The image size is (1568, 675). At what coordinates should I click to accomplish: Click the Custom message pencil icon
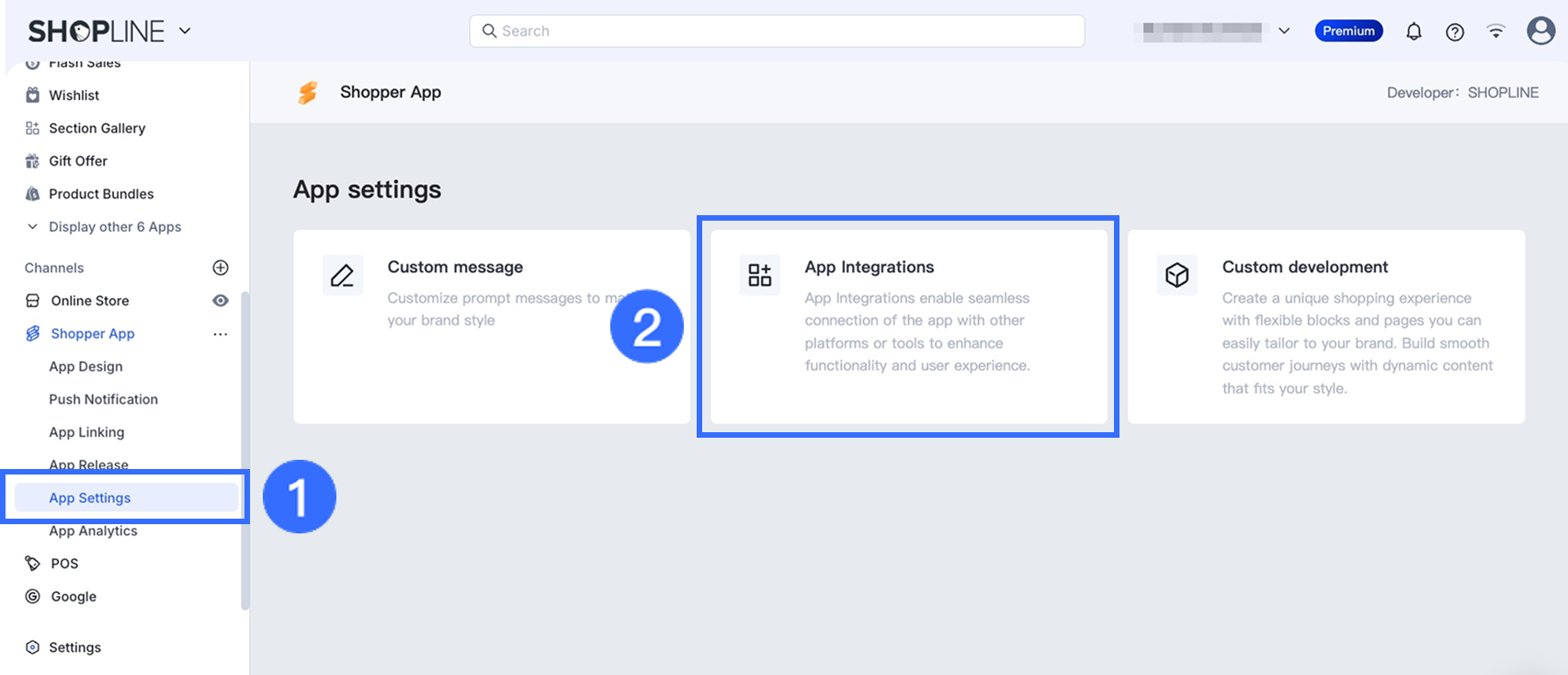pos(343,275)
